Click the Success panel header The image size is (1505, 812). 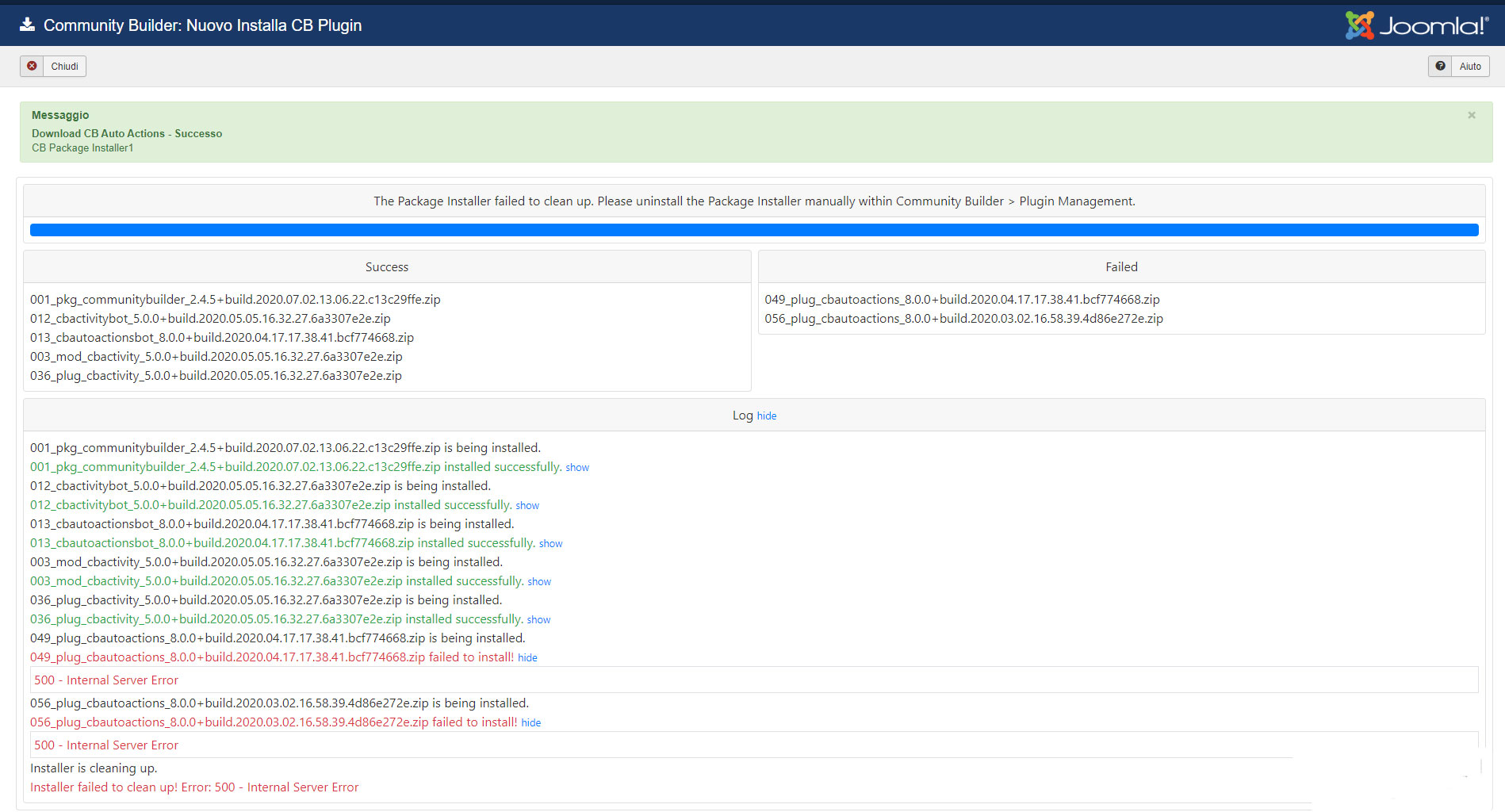tap(387, 267)
